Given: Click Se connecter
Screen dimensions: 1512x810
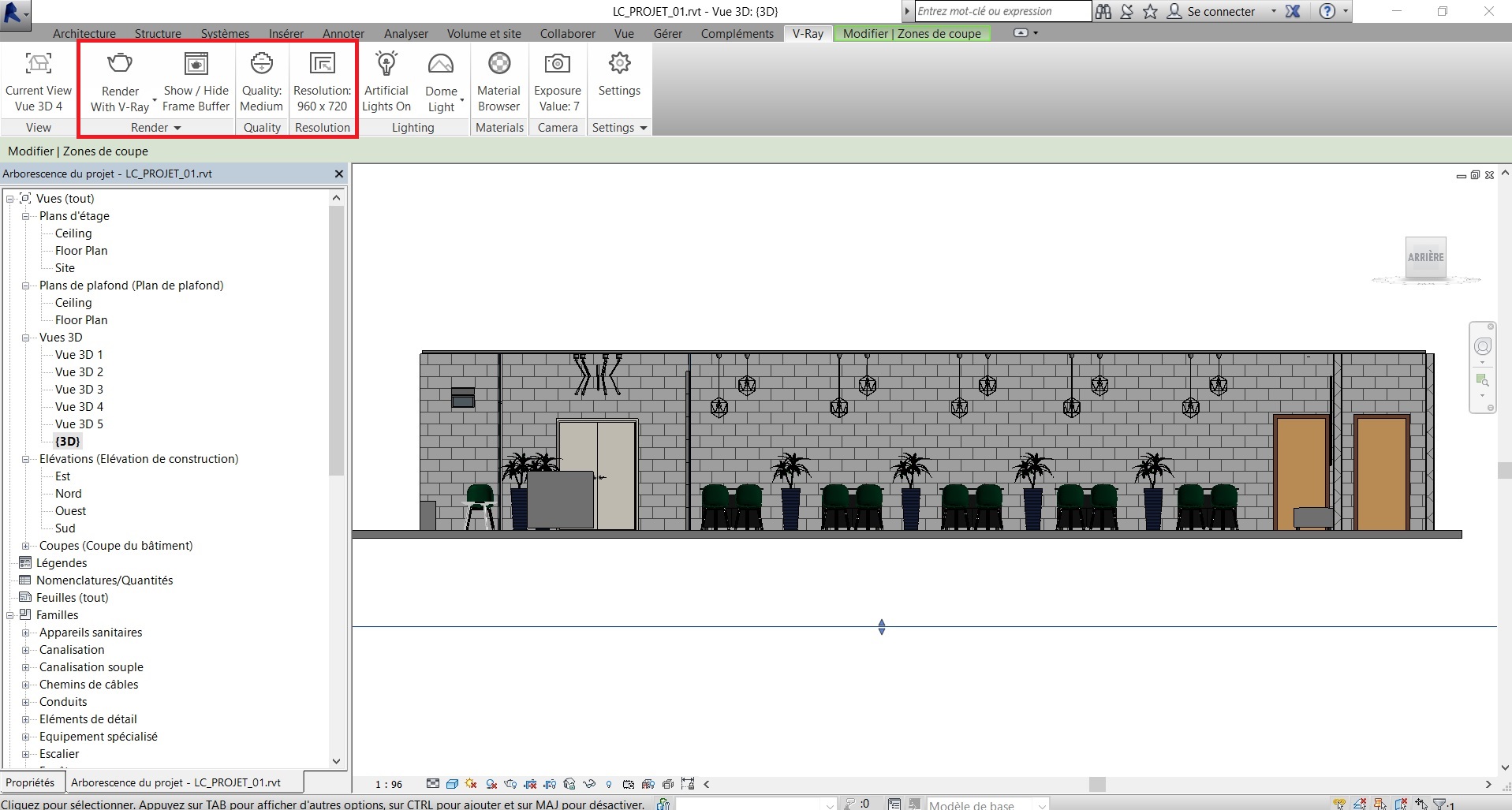Looking at the screenshot, I should [x=1223, y=11].
